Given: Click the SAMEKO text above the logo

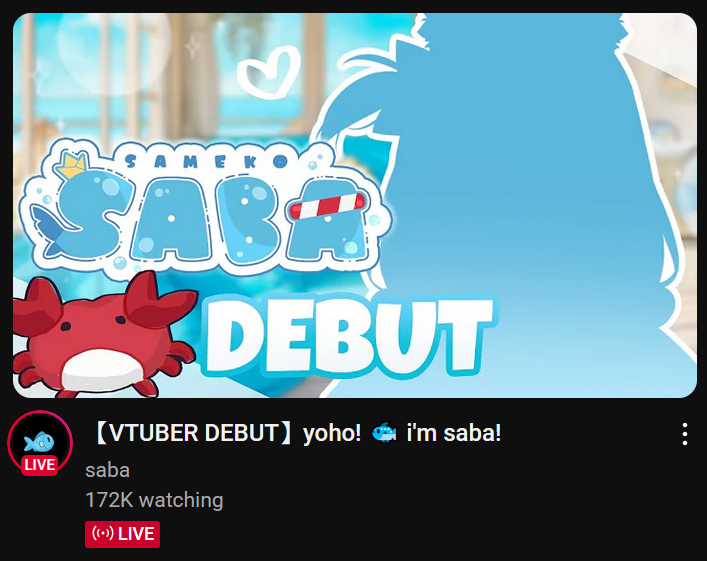Looking at the screenshot, I should pos(206,161).
